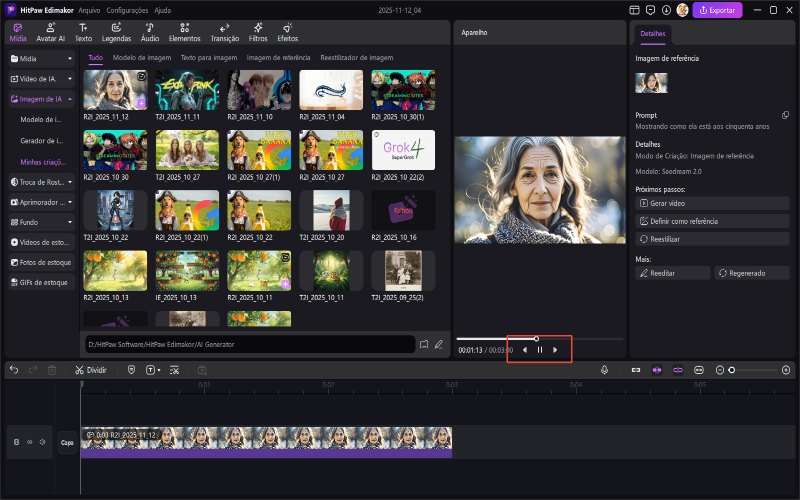Expand the Fundo dropdown in sidebar
800x500 pixels.
click(70, 222)
